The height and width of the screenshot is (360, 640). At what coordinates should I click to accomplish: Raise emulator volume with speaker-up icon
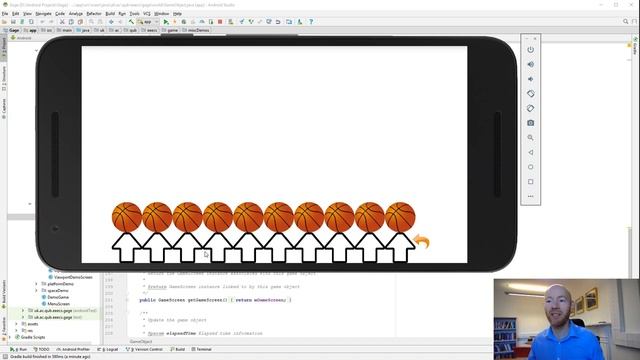click(x=530, y=64)
